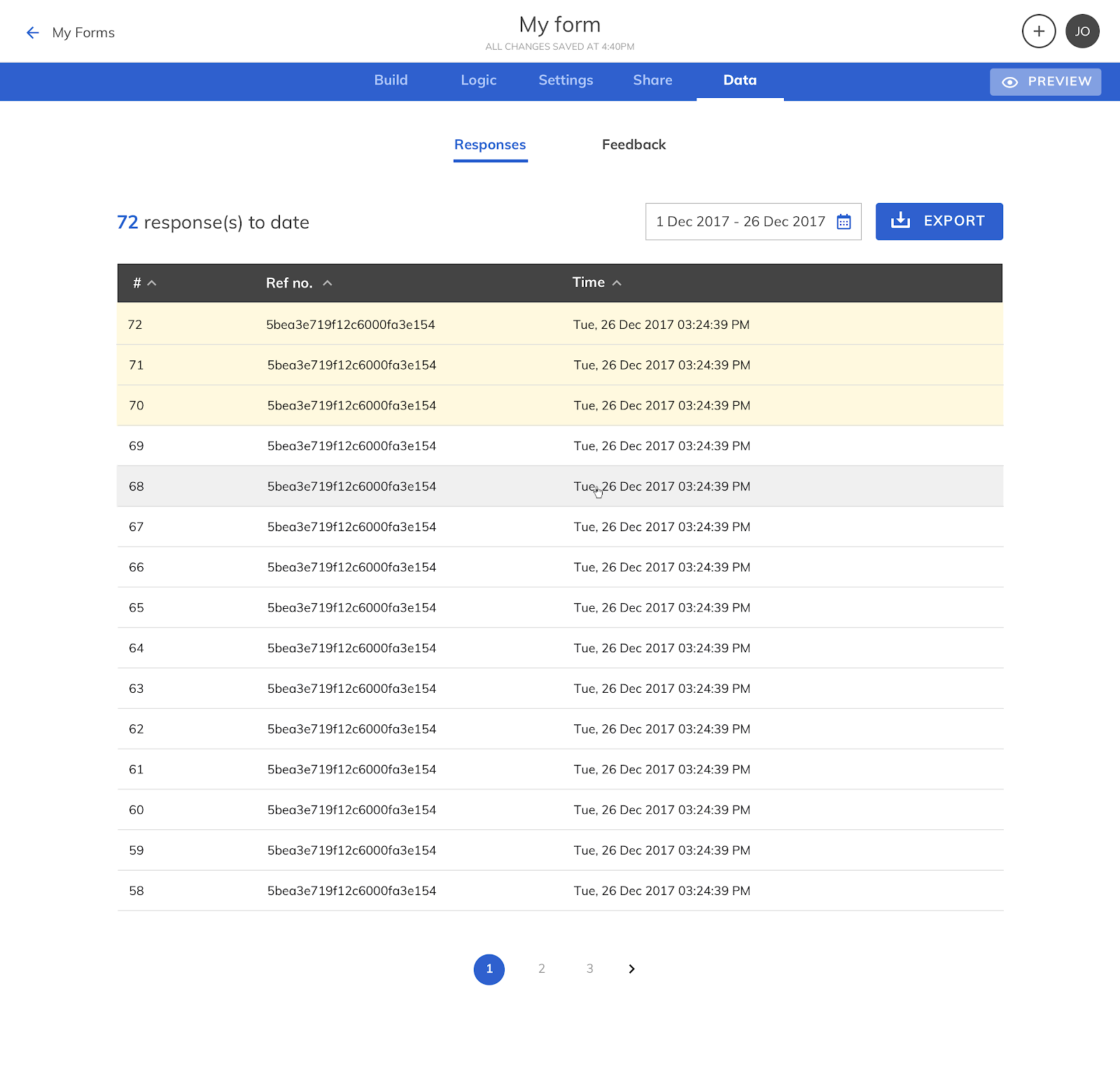Screen dimensions: 1120x1077
Task: Open response row 70
Action: pos(560,406)
